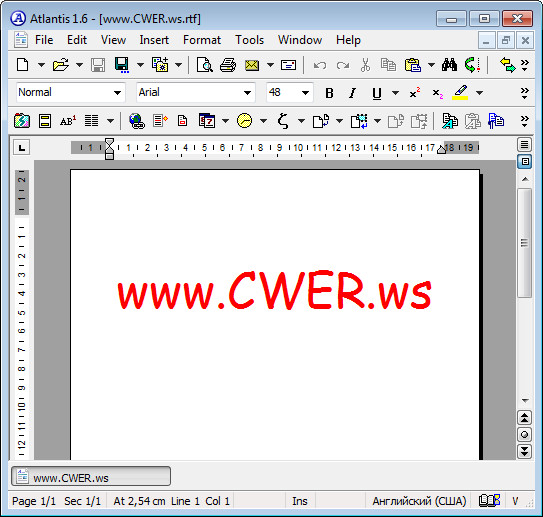Click the special symbol insert icon
543x517 pixels.
(x=283, y=121)
